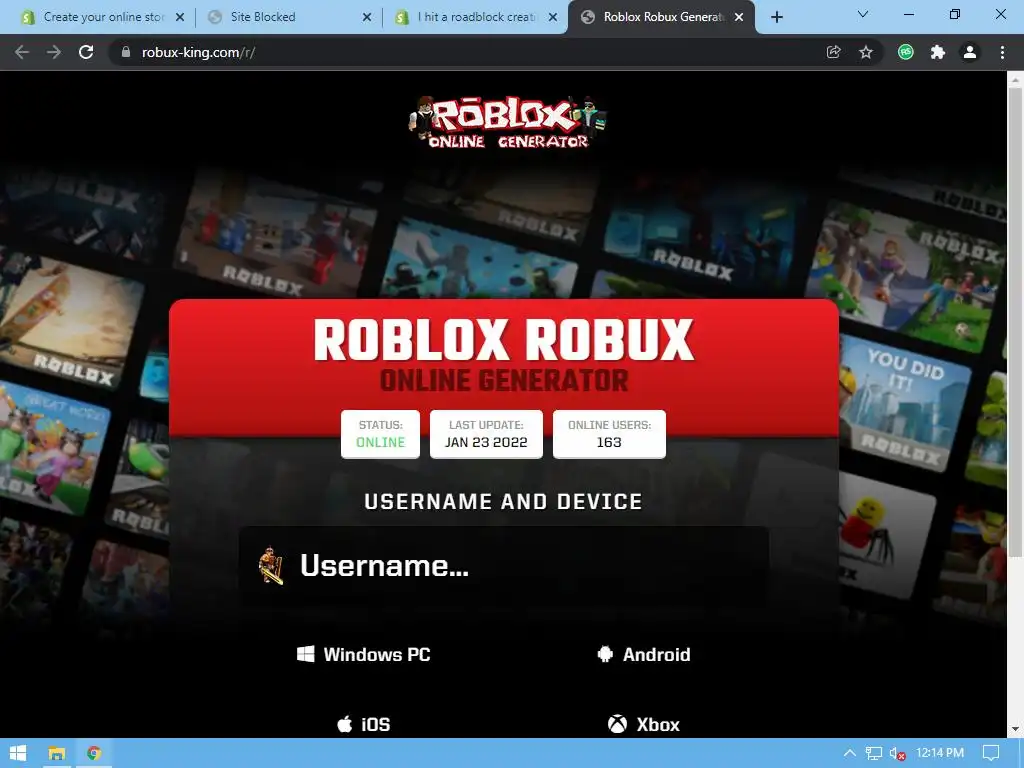Click the page vertical scrollbar thumb

tap(1015, 322)
